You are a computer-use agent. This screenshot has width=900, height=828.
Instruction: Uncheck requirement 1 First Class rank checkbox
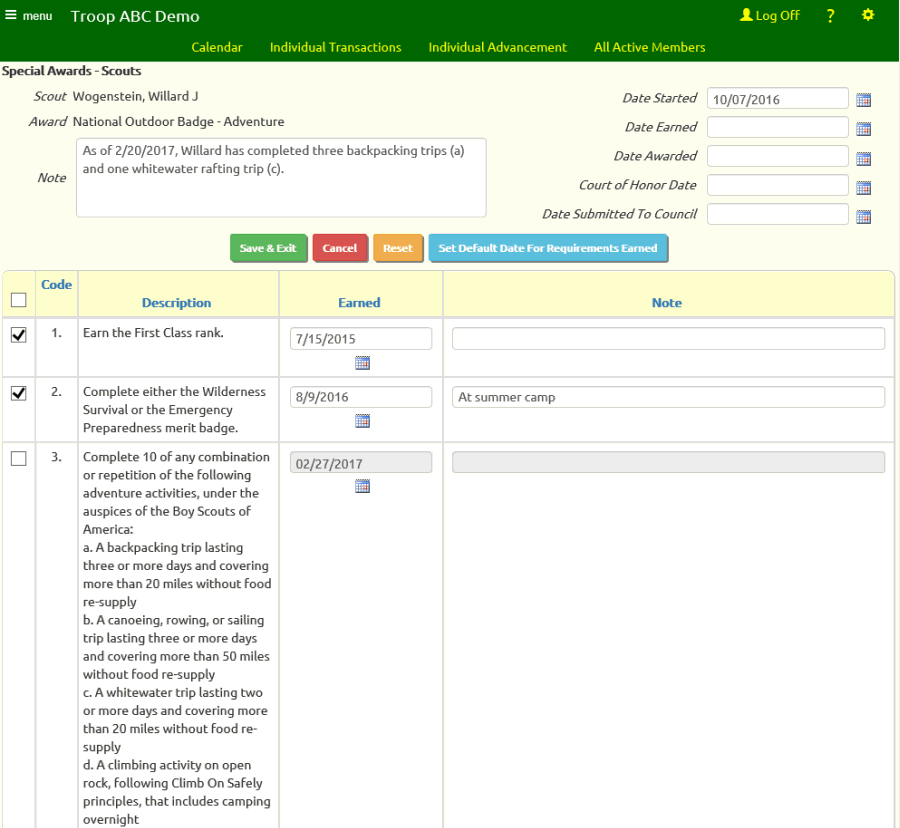coord(18,335)
